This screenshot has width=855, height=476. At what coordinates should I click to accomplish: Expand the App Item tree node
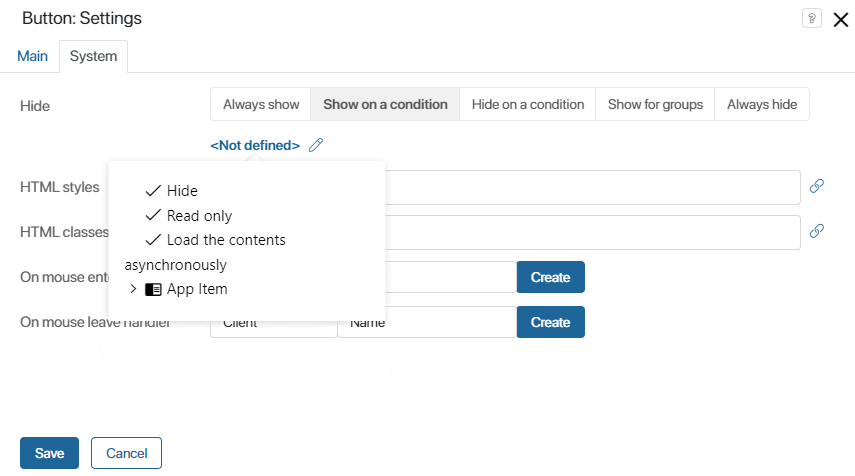133,290
